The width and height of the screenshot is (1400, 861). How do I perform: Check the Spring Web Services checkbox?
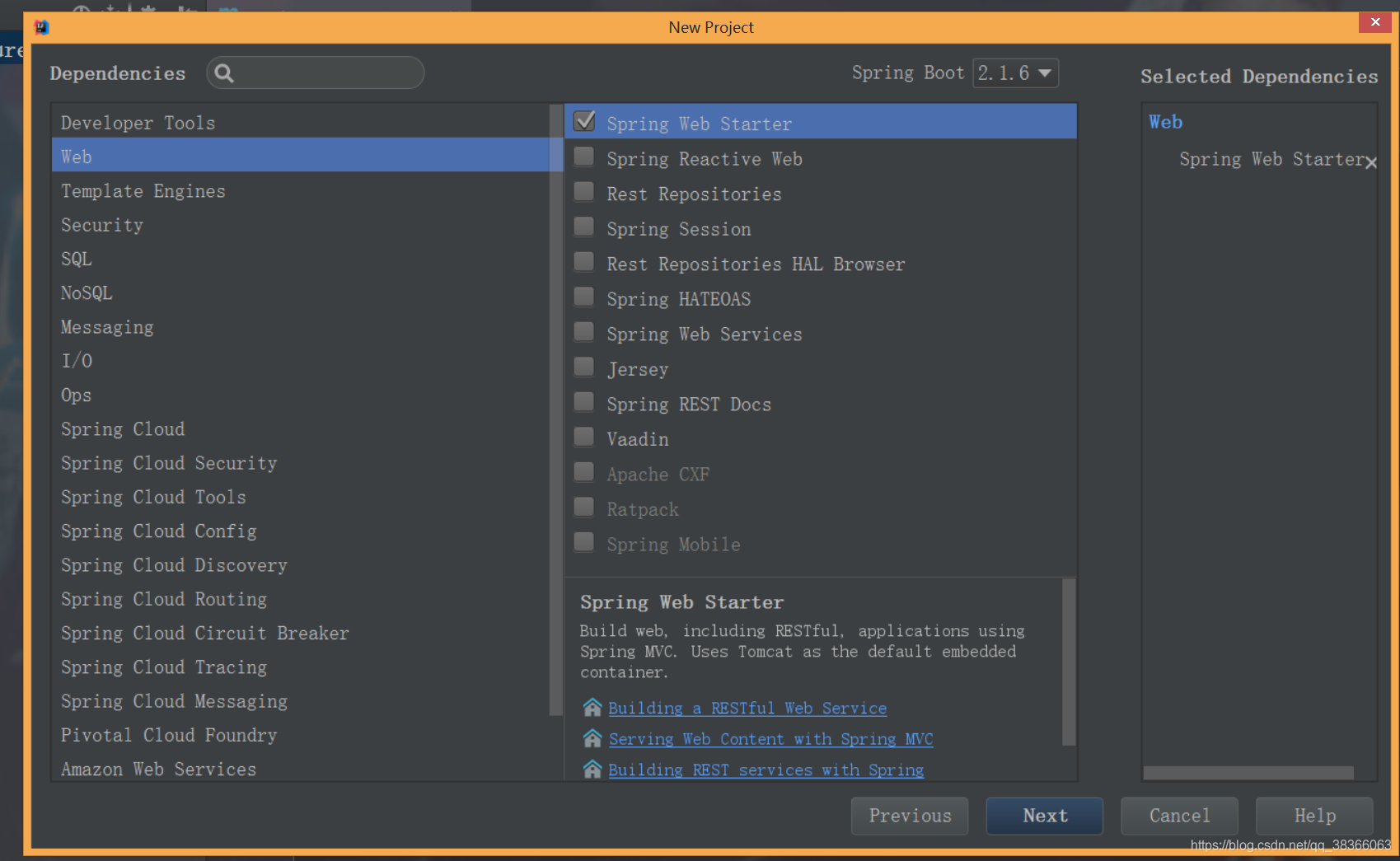(x=584, y=332)
